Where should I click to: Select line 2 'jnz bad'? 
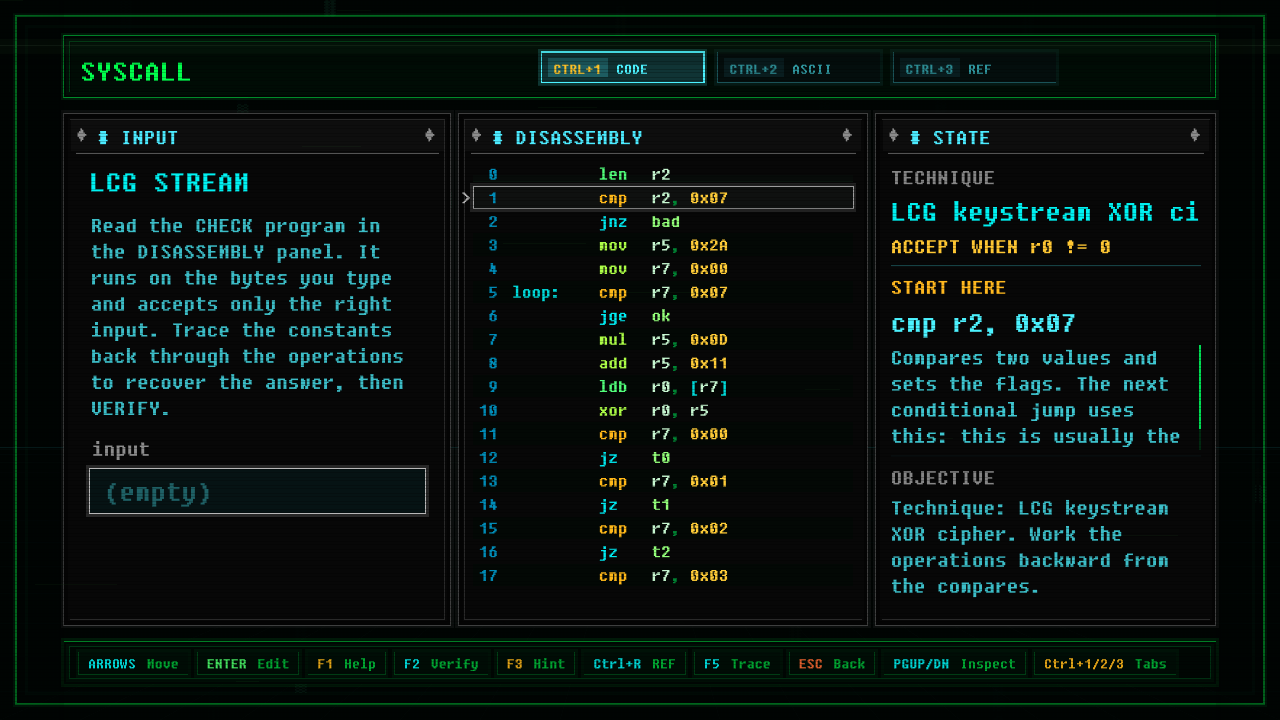(663, 222)
